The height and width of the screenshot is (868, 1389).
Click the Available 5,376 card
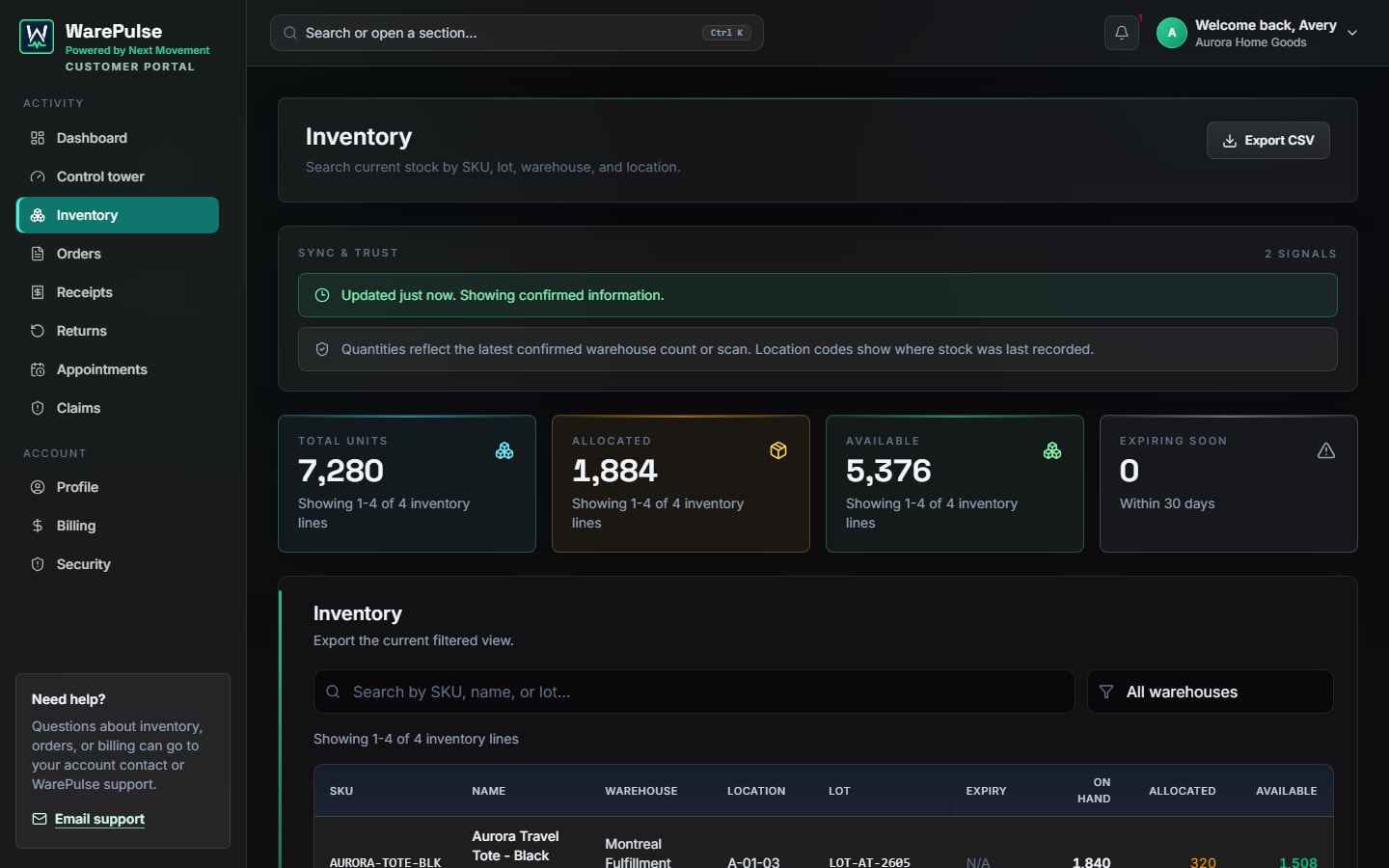tap(955, 483)
